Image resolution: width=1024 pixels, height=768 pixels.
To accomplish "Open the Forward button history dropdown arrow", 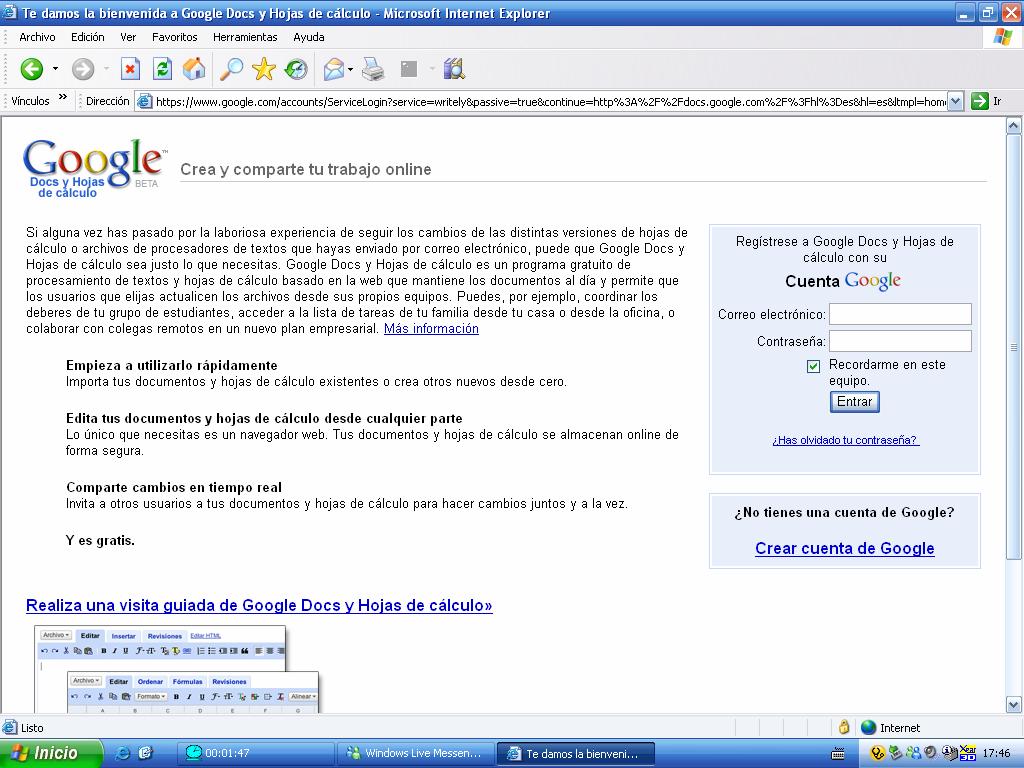I will pos(106,69).
